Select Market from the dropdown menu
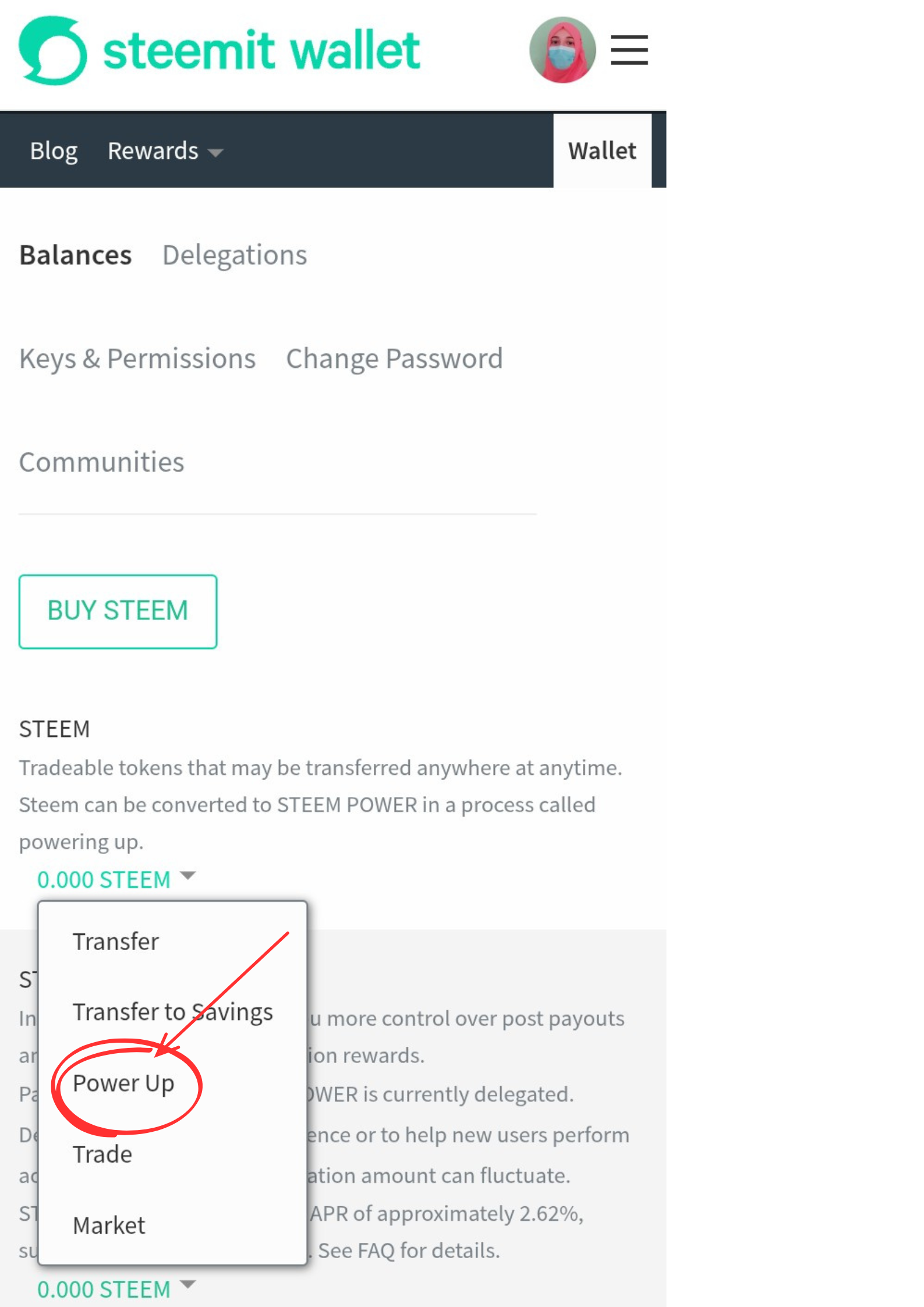The image size is (924, 1307). coord(109,1225)
